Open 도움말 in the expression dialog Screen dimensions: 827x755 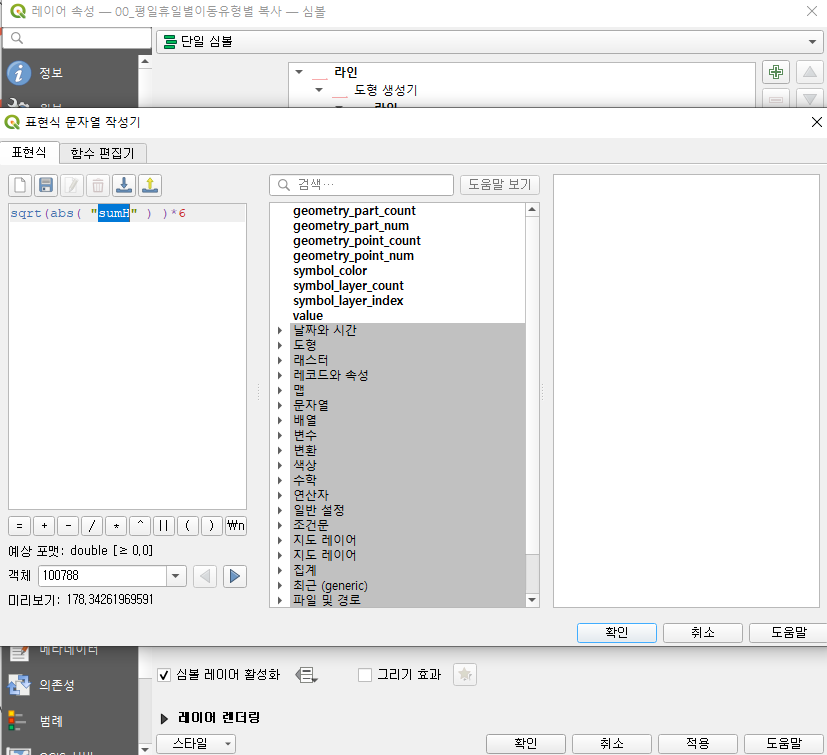[788, 633]
